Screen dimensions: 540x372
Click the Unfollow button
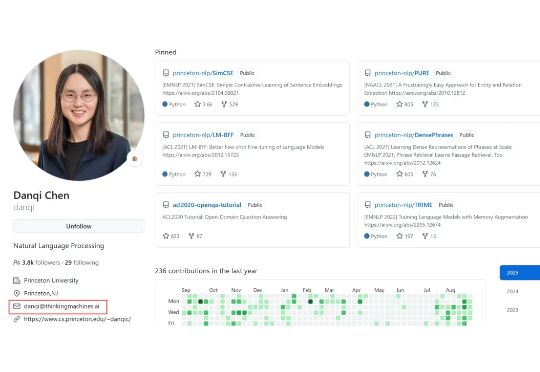click(x=79, y=226)
